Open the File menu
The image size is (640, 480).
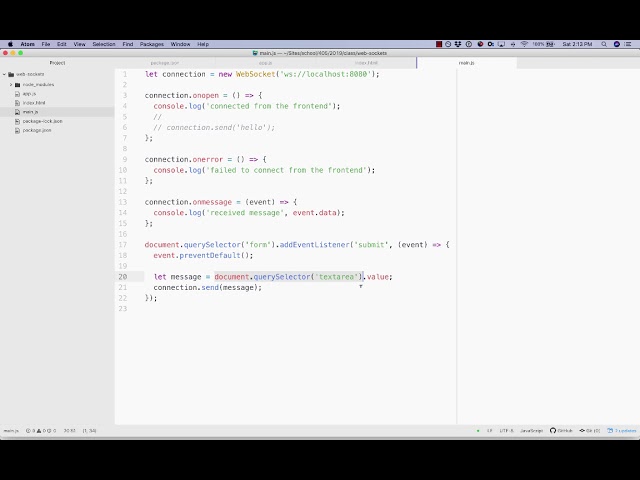[x=46, y=44]
